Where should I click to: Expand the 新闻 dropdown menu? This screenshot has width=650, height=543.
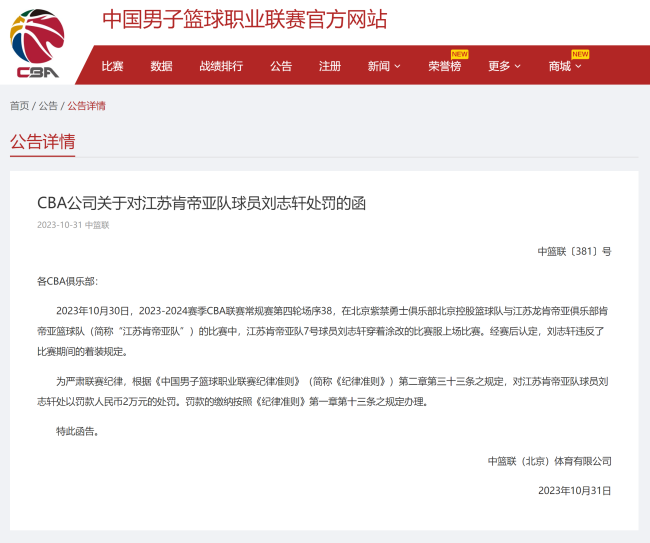[x=383, y=66]
